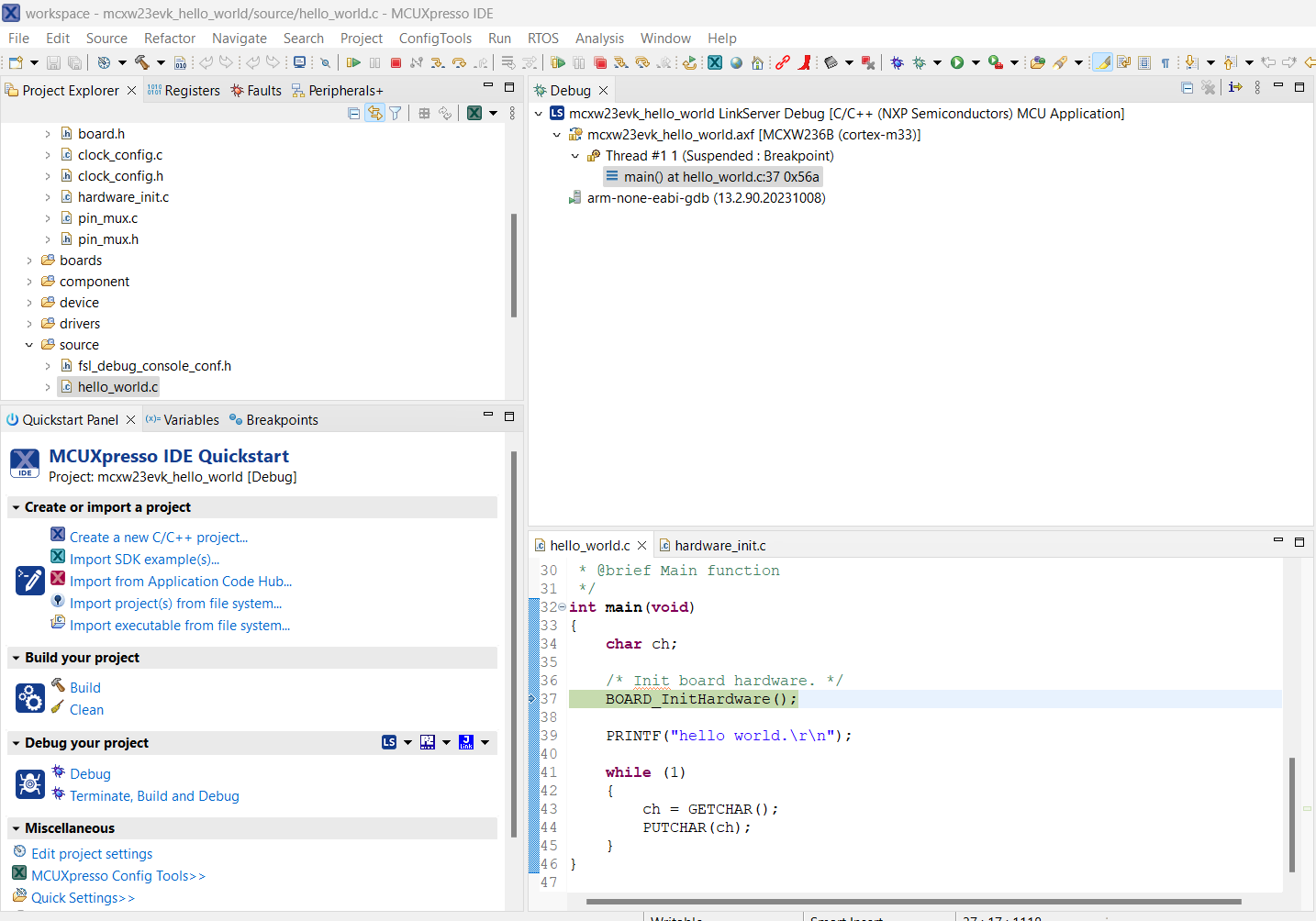Screen dimensions: 1316x921
Task: Toggle Mark Occurrences highlighter button
Action: 1102,62
